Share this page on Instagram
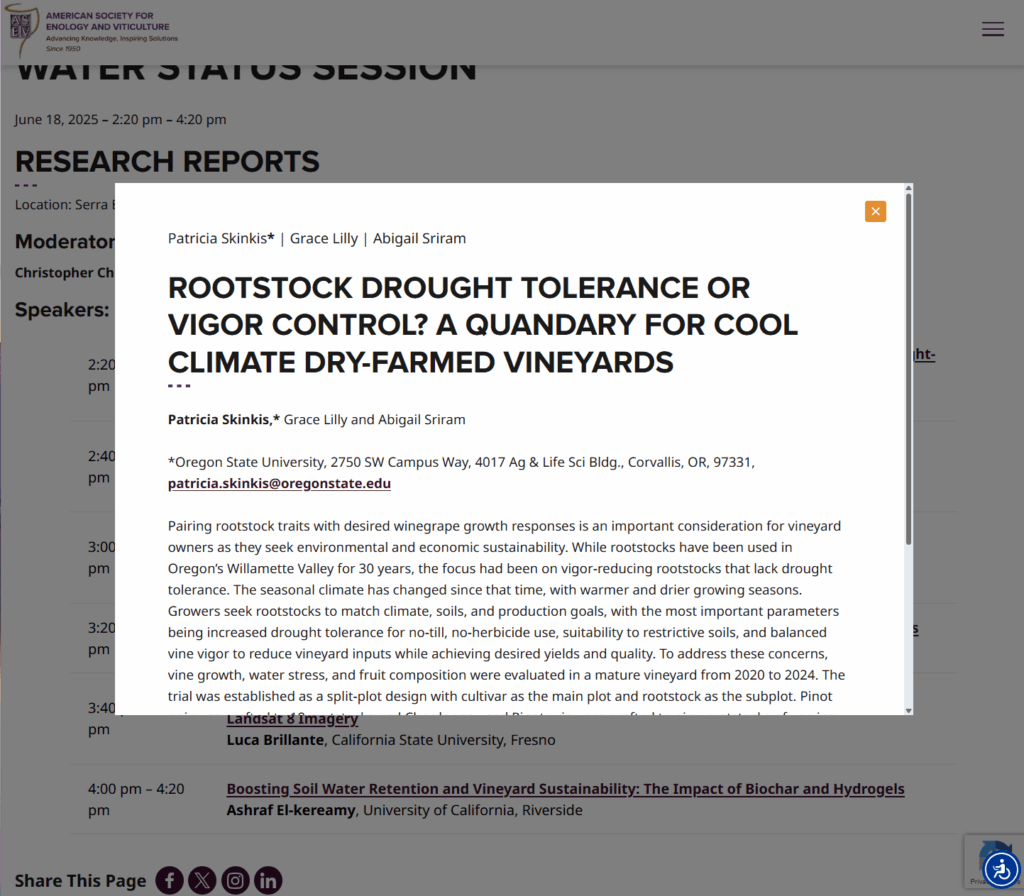 click(235, 880)
